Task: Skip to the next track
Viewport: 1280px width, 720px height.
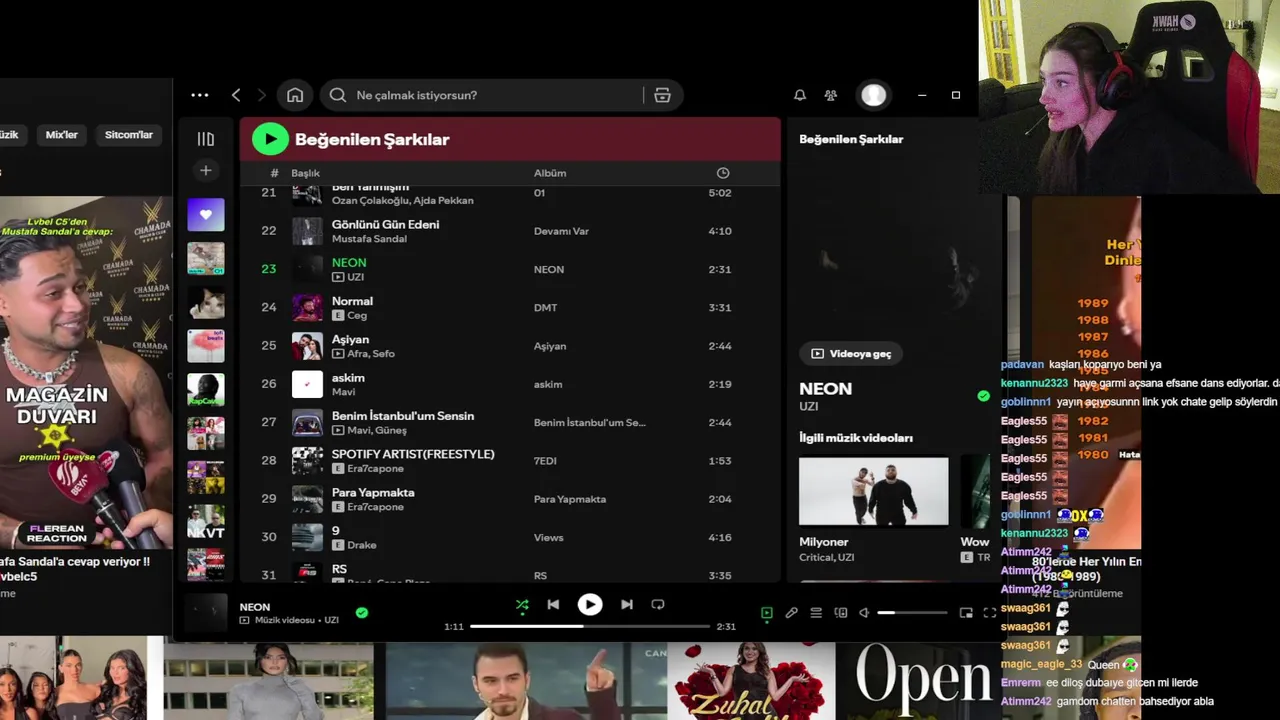Action: pos(627,604)
